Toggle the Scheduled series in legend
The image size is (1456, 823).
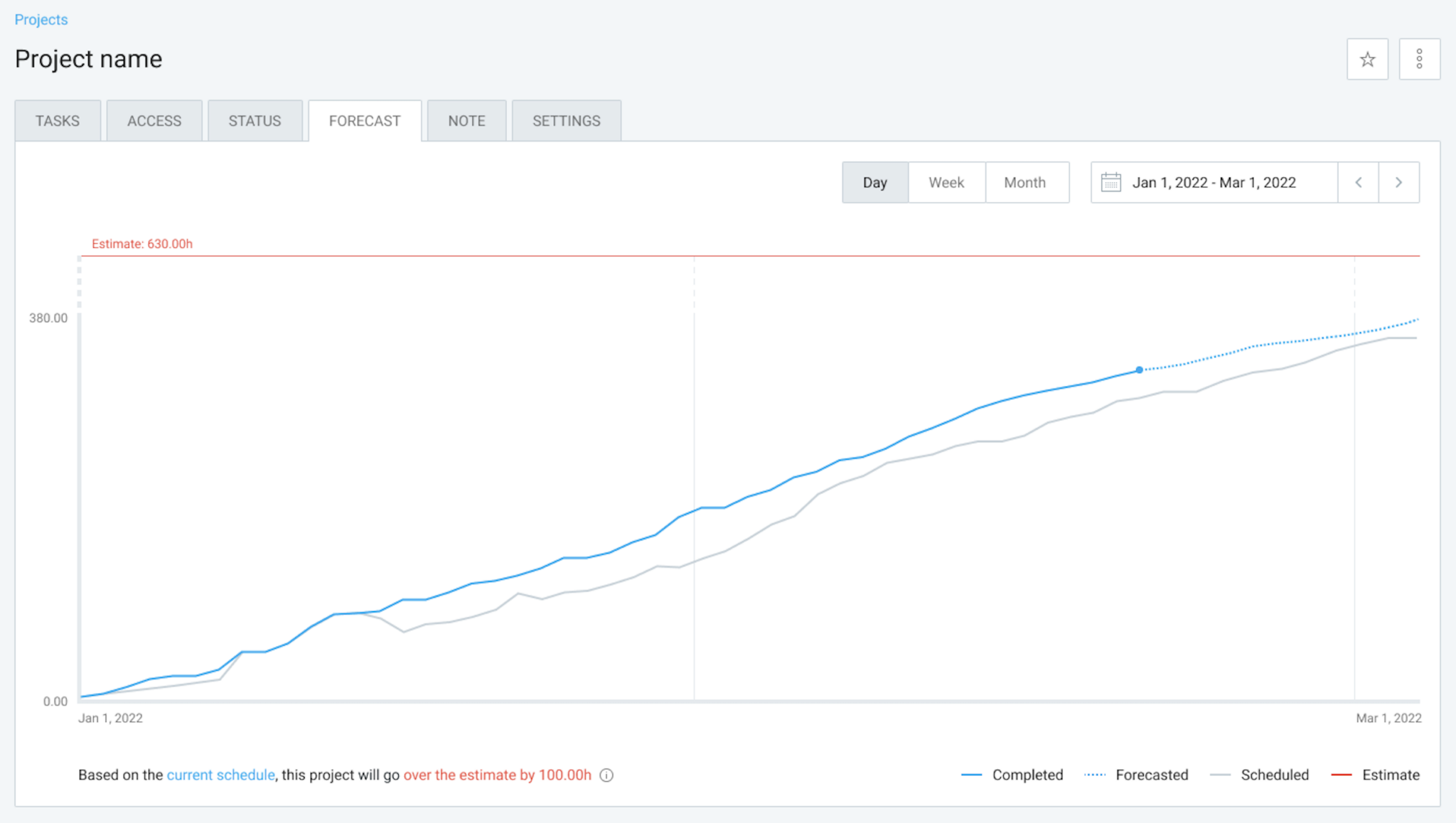pyautogui.click(x=1274, y=775)
